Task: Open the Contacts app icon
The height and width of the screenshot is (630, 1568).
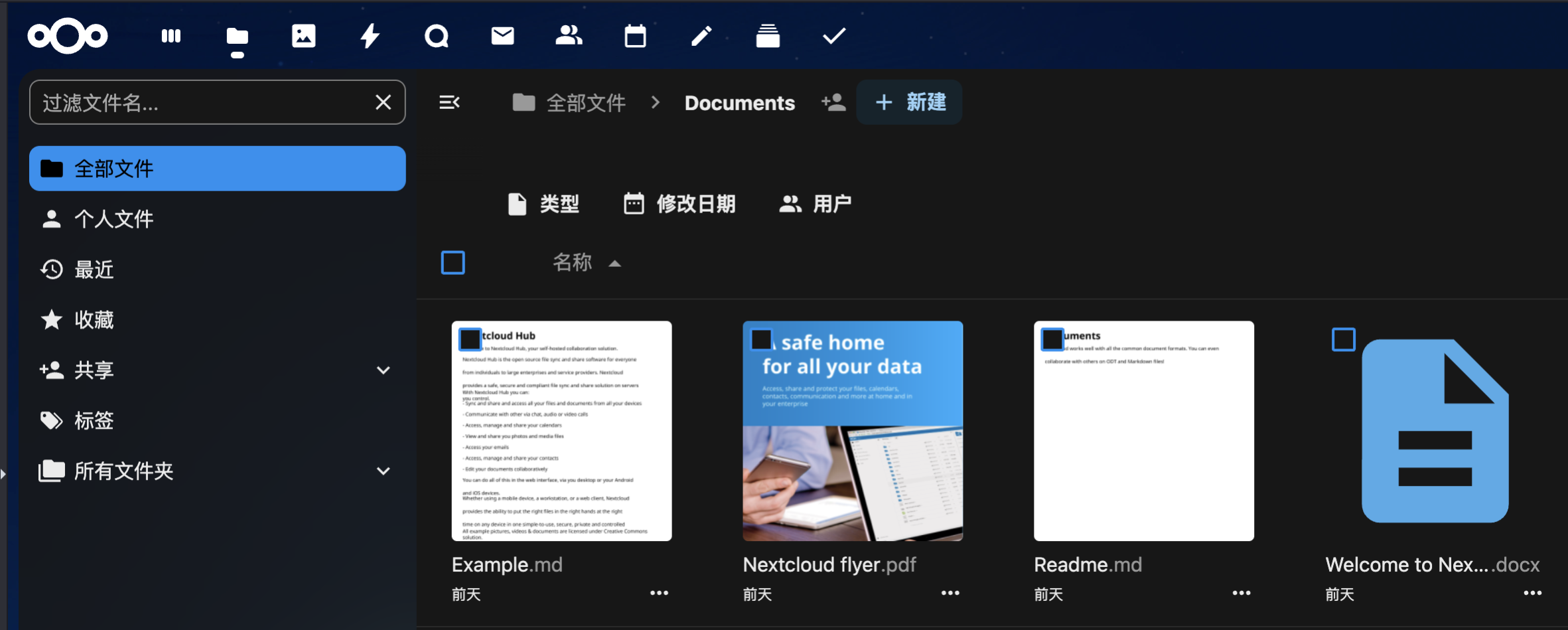Action: click(x=569, y=36)
